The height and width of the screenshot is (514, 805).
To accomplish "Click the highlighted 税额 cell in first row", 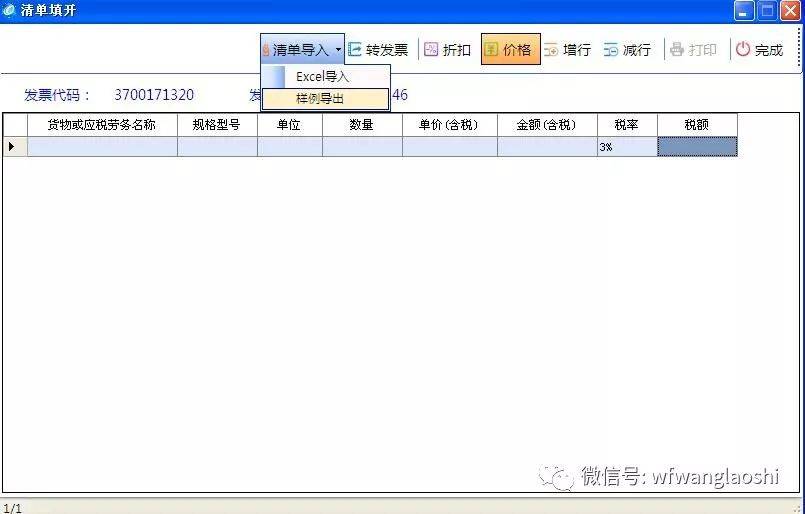I will 697,147.
